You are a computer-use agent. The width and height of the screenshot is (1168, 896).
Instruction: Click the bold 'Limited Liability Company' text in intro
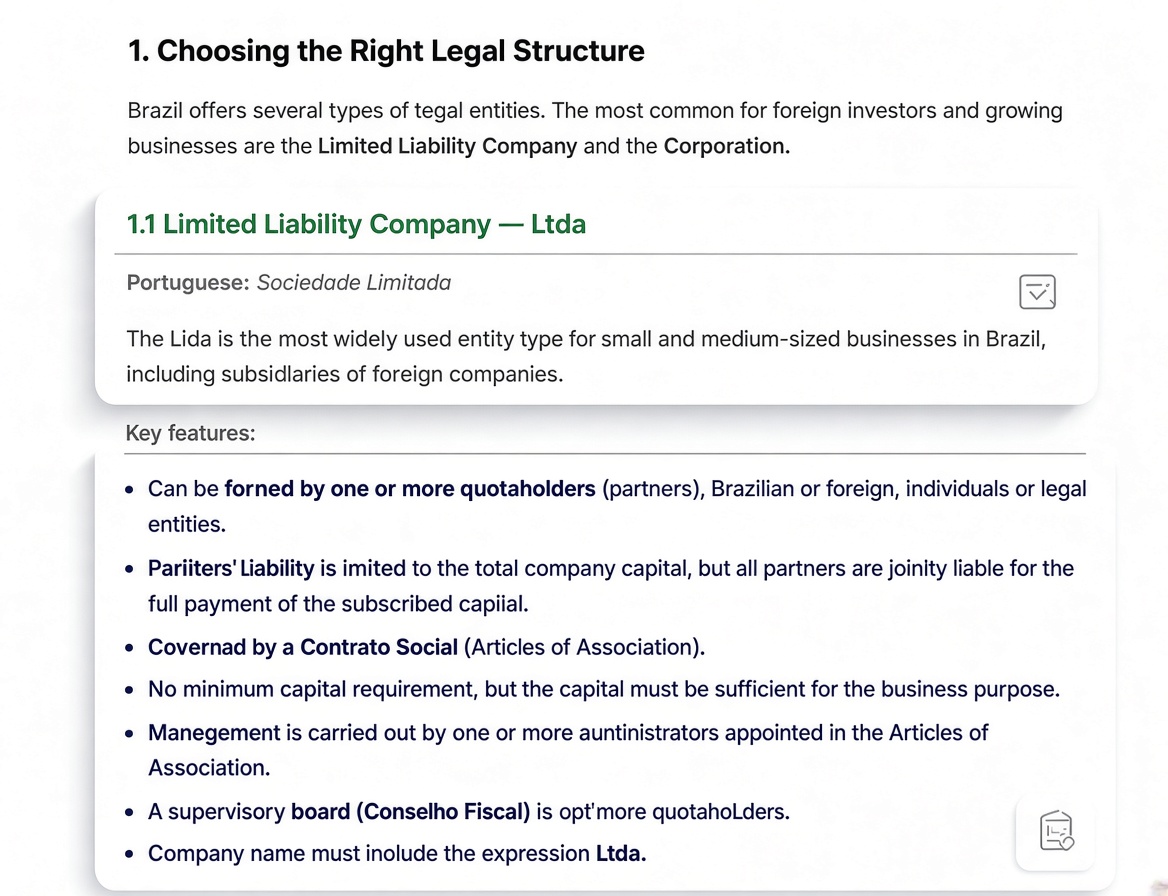coord(447,146)
